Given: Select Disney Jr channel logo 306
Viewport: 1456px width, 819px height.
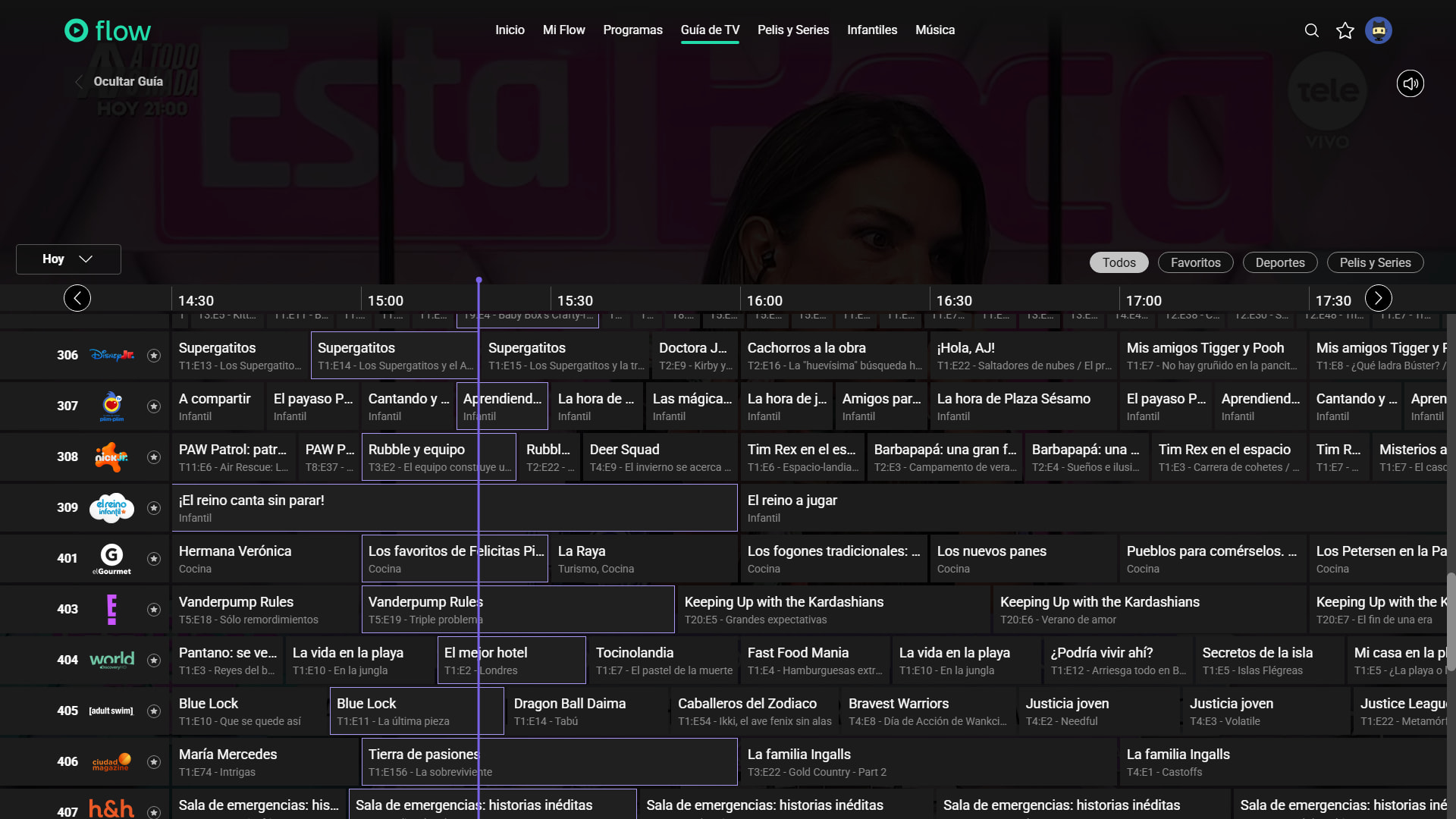Looking at the screenshot, I should click(111, 355).
